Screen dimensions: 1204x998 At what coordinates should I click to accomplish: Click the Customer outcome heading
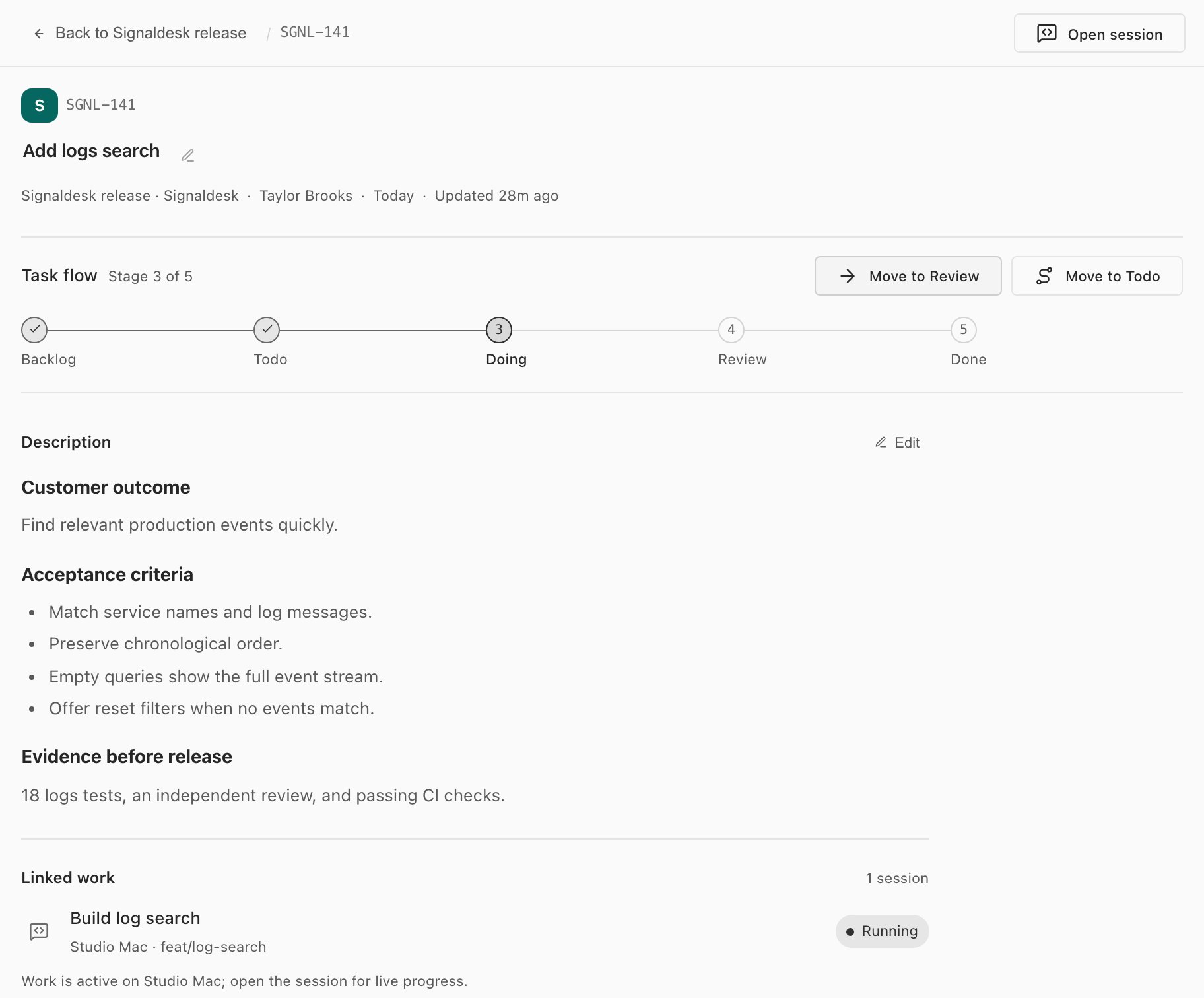106,488
